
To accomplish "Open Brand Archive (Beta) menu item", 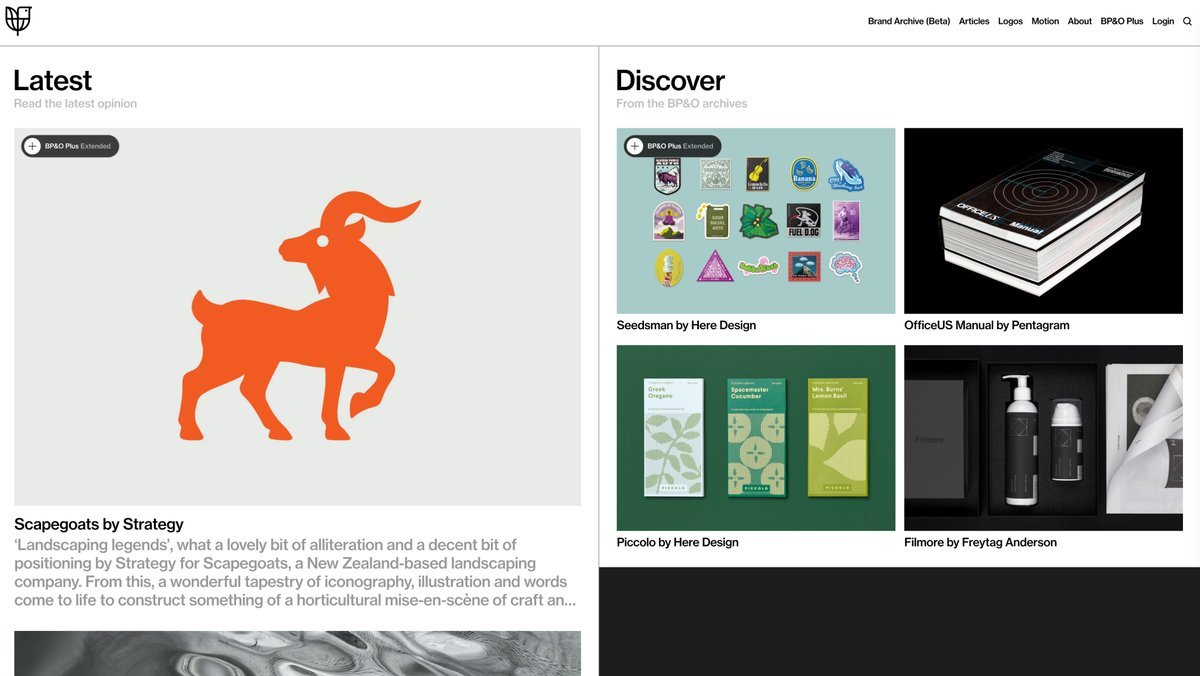I will 909,21.
